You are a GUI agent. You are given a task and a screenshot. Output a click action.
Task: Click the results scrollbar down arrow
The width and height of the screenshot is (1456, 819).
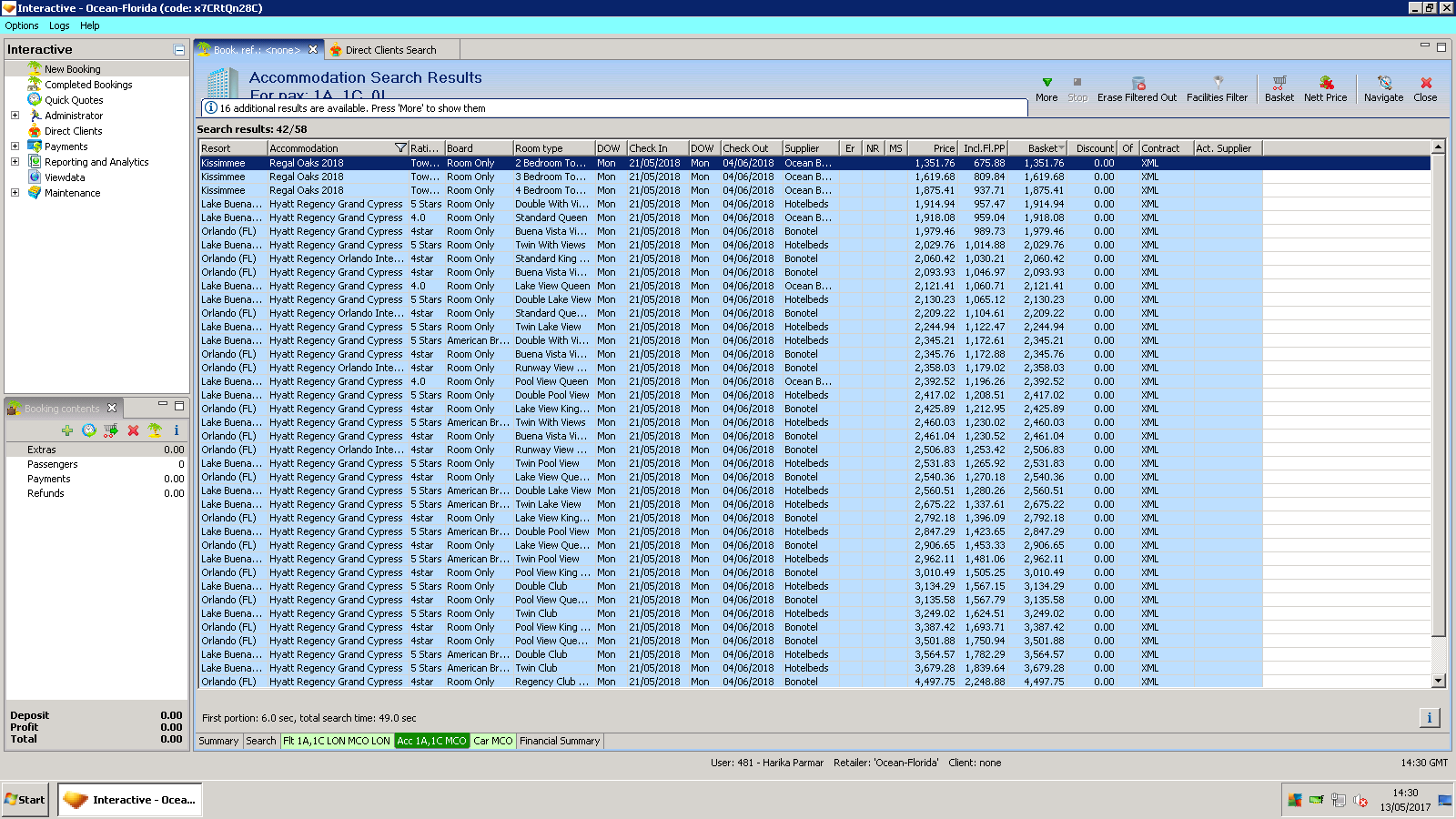click(x=1438, y=681)
